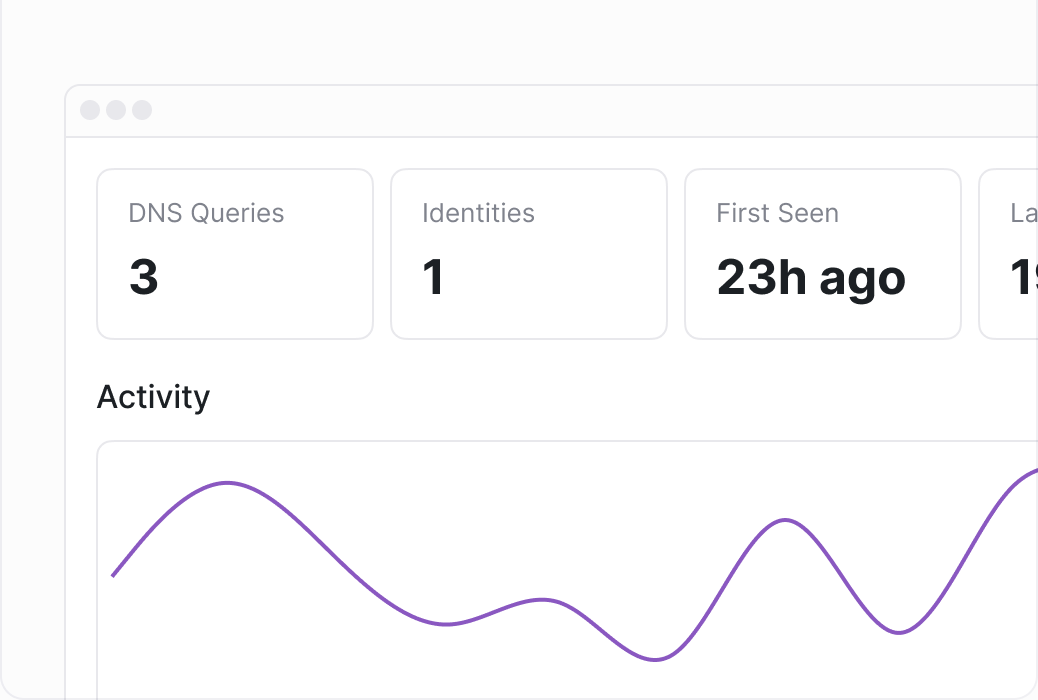Viewport: 1038px width, 700px height.
Task: Click the start point of the purple line
Action: 113,575
